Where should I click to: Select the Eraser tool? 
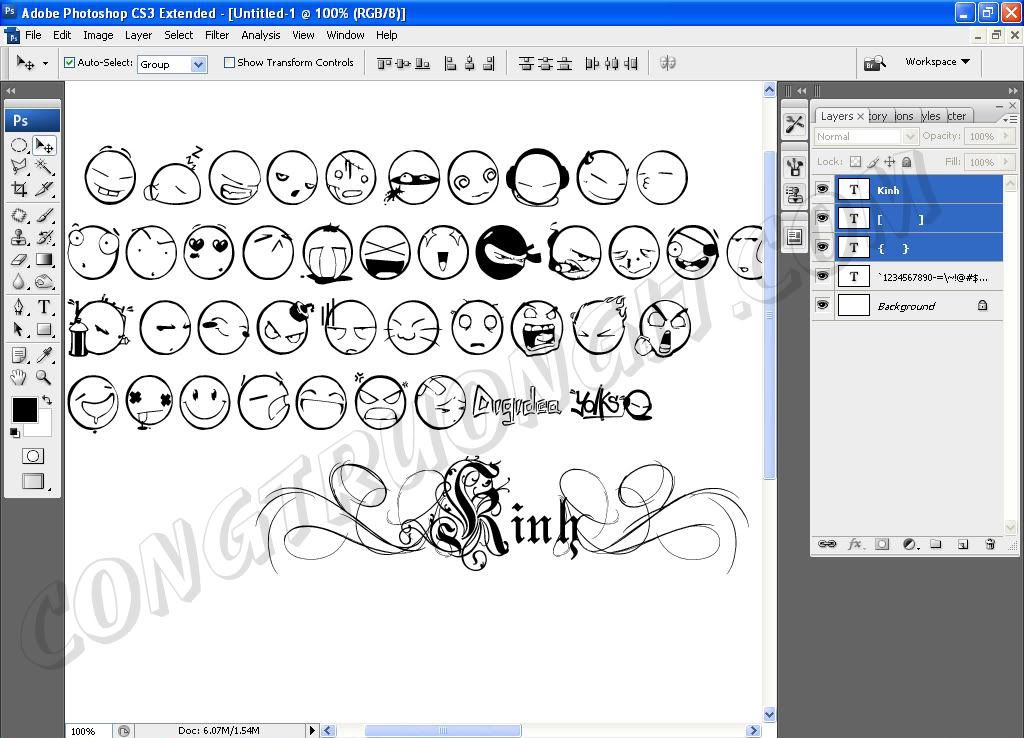pos(19,260)
